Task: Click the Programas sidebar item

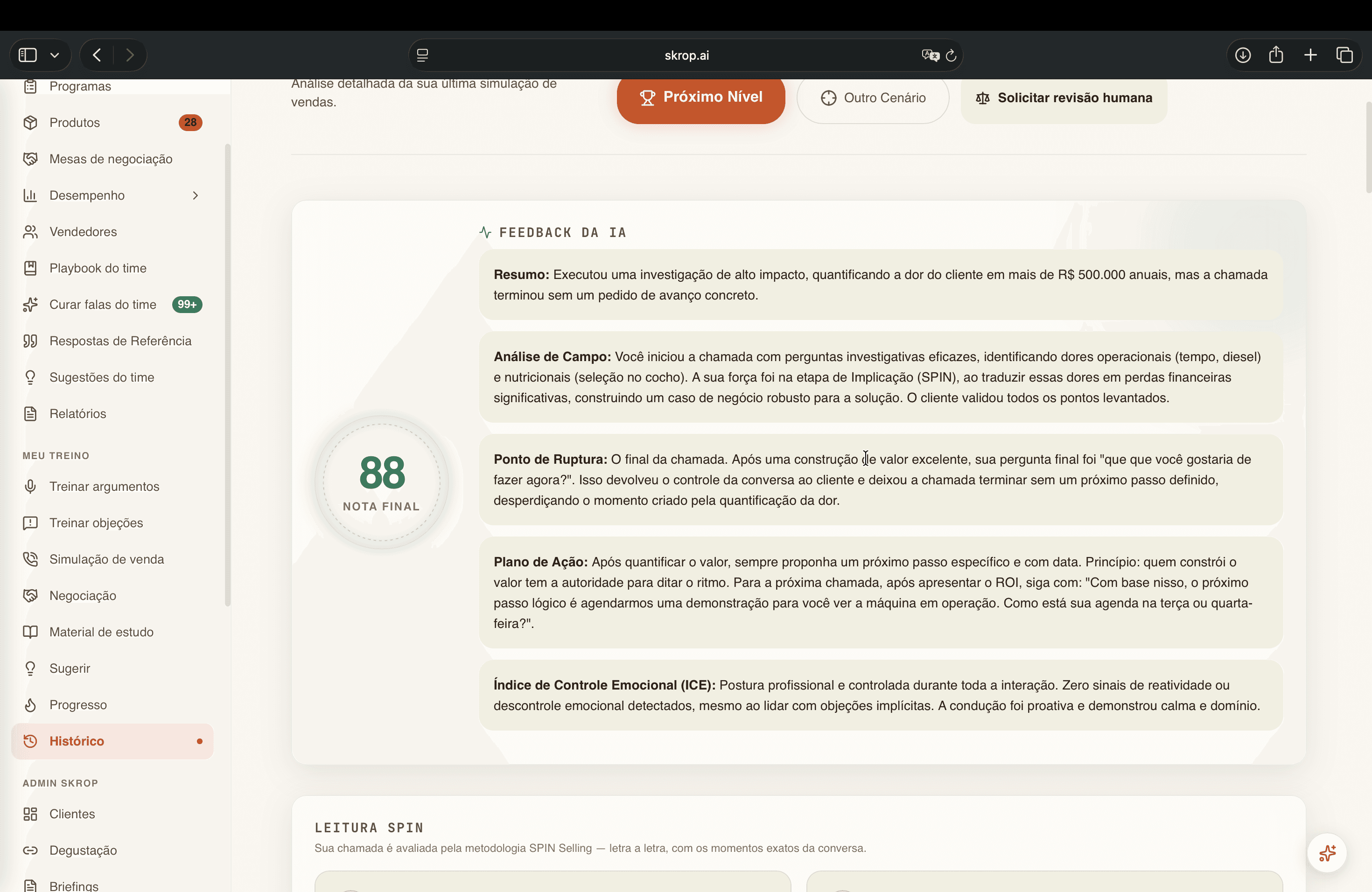Action: pyautogui.click(x=112, y=86)
